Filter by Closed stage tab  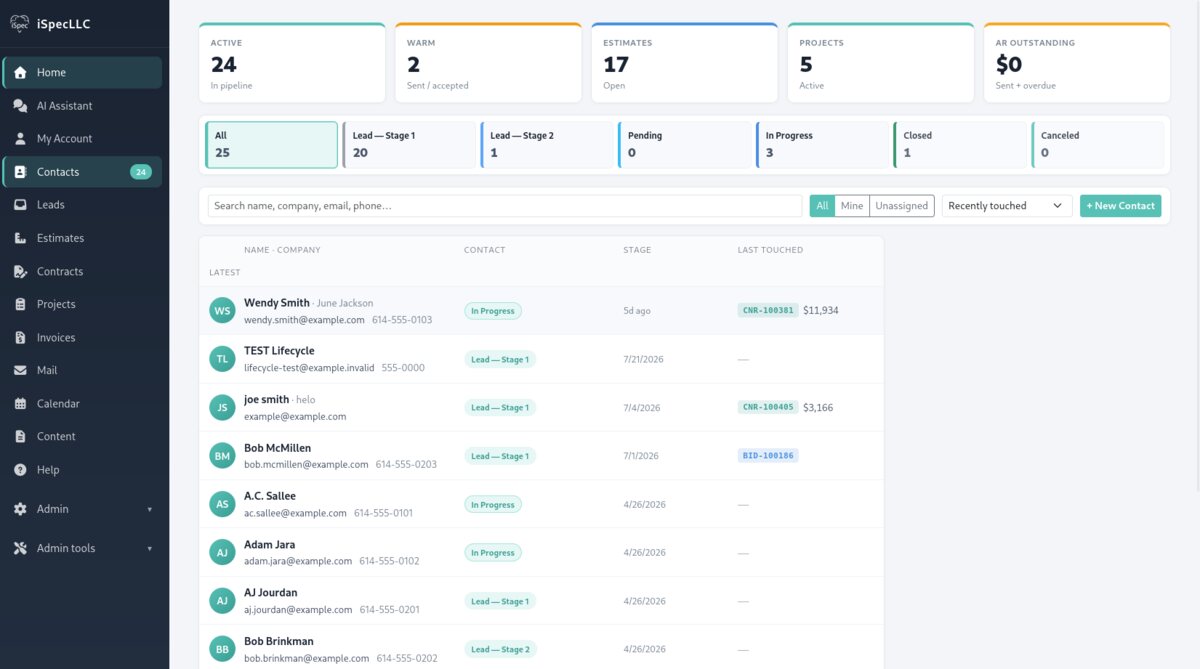(x=960, y=145)
